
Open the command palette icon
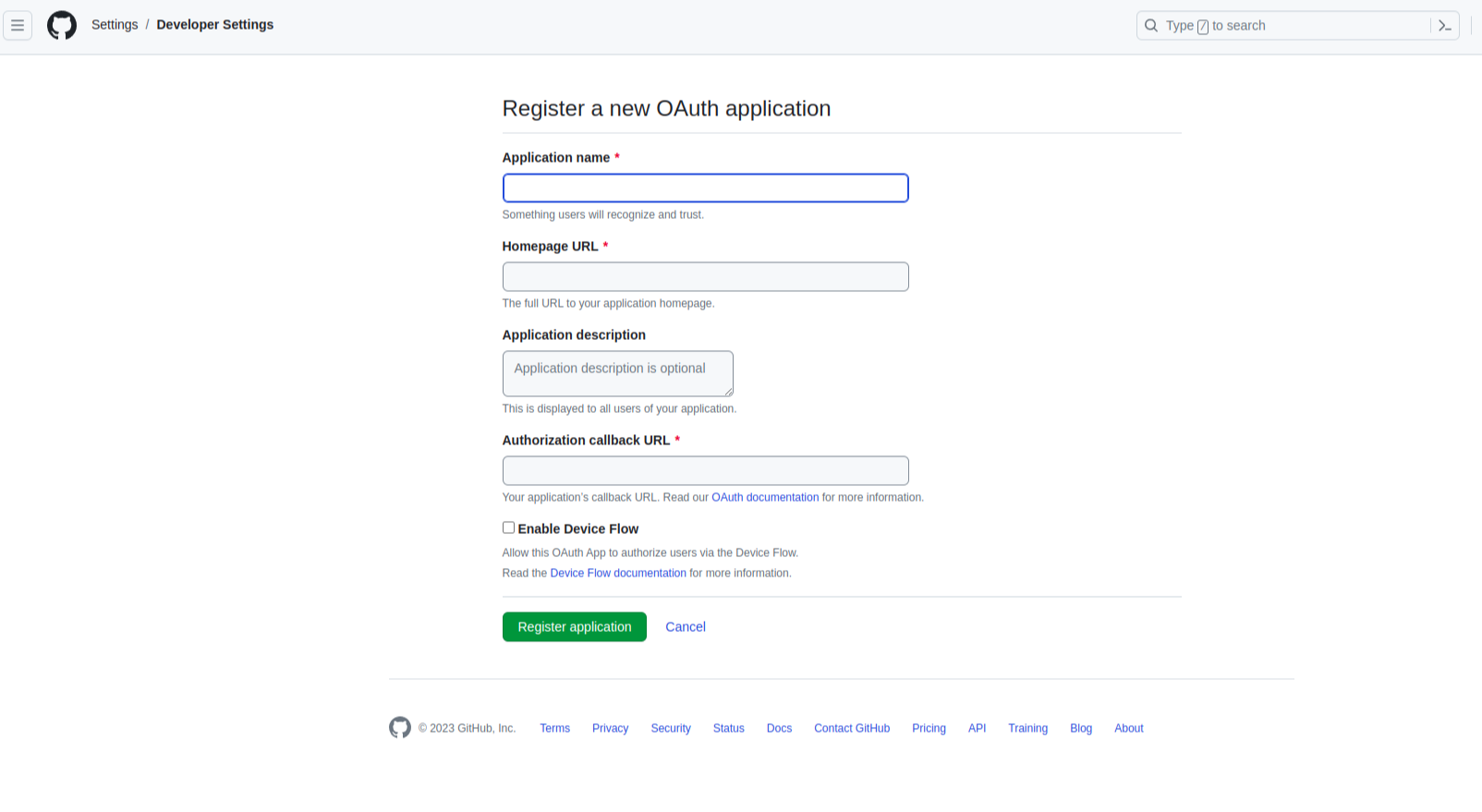(x=1445, y=26)
